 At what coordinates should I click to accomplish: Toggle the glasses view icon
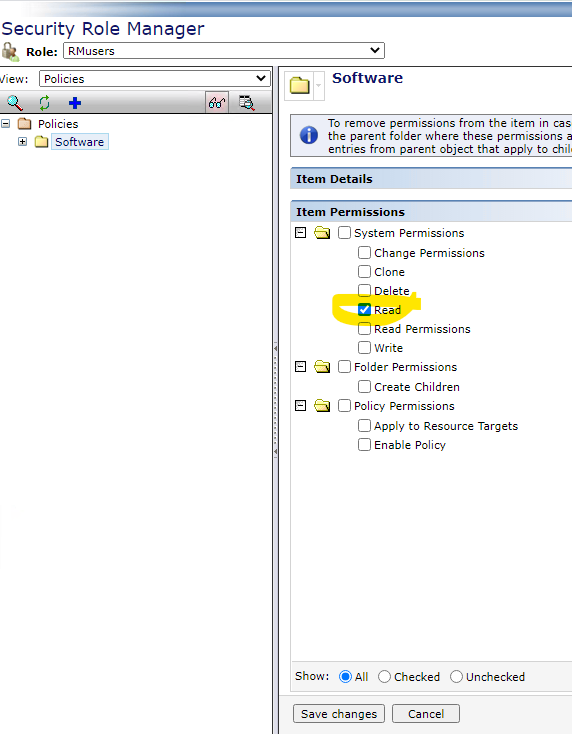click(217, 102)
